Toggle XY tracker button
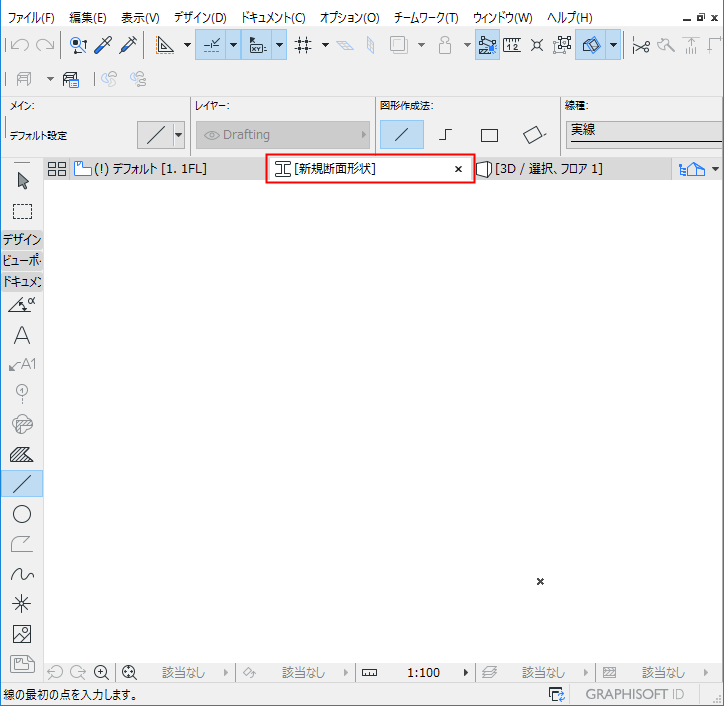This screenshot has width=724, height=706. click(257, 45)
